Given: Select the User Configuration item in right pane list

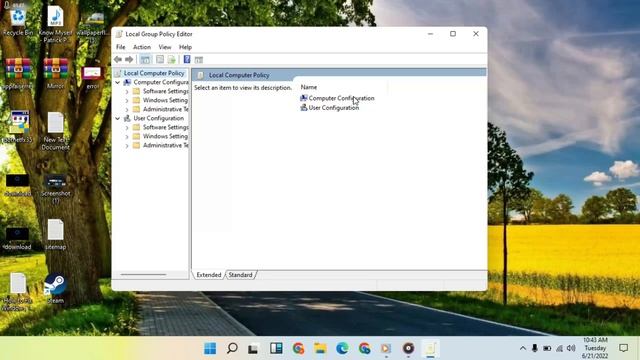Looking at the screenshot, I should pyautogui.click(x=333, y=108).
